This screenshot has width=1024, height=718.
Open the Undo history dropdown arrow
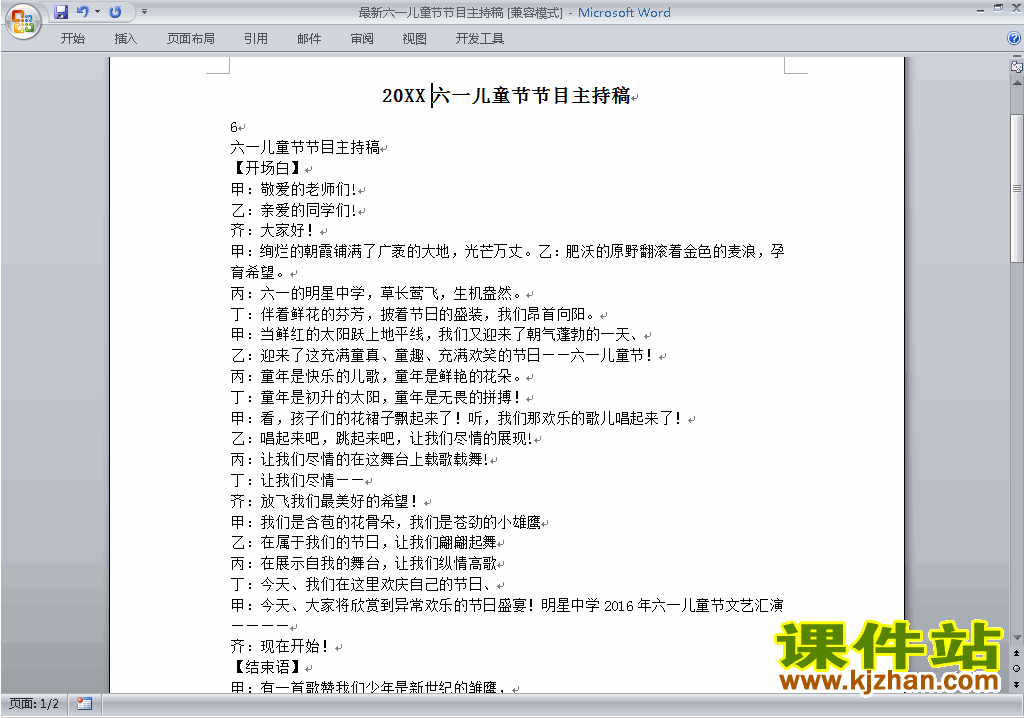click(x=97, y=12)
